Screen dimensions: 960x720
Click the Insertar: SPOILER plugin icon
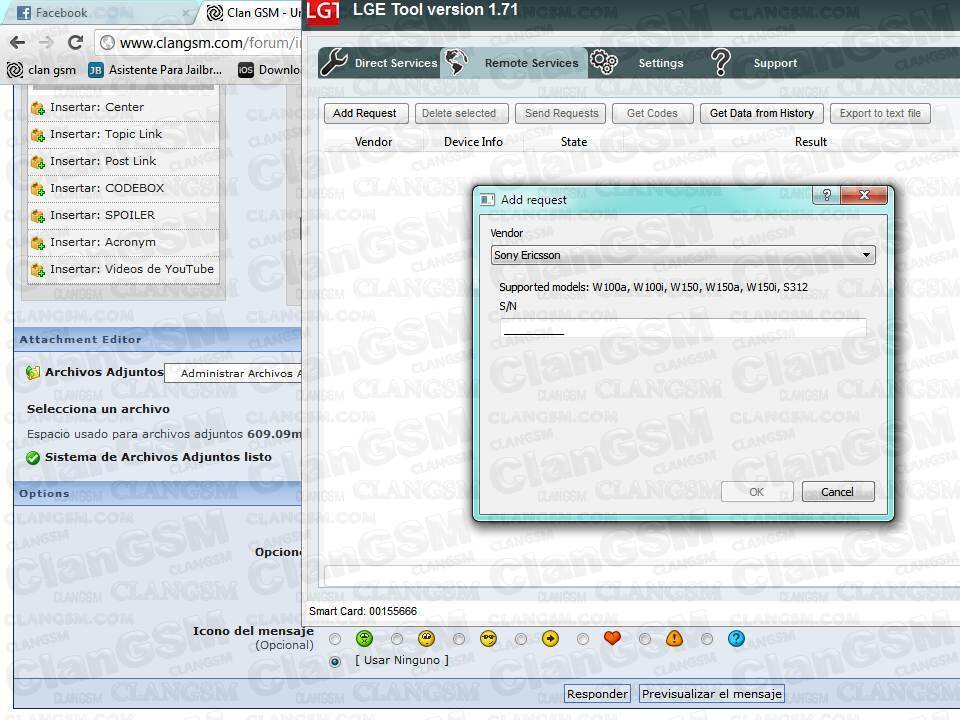click(37, 216)
